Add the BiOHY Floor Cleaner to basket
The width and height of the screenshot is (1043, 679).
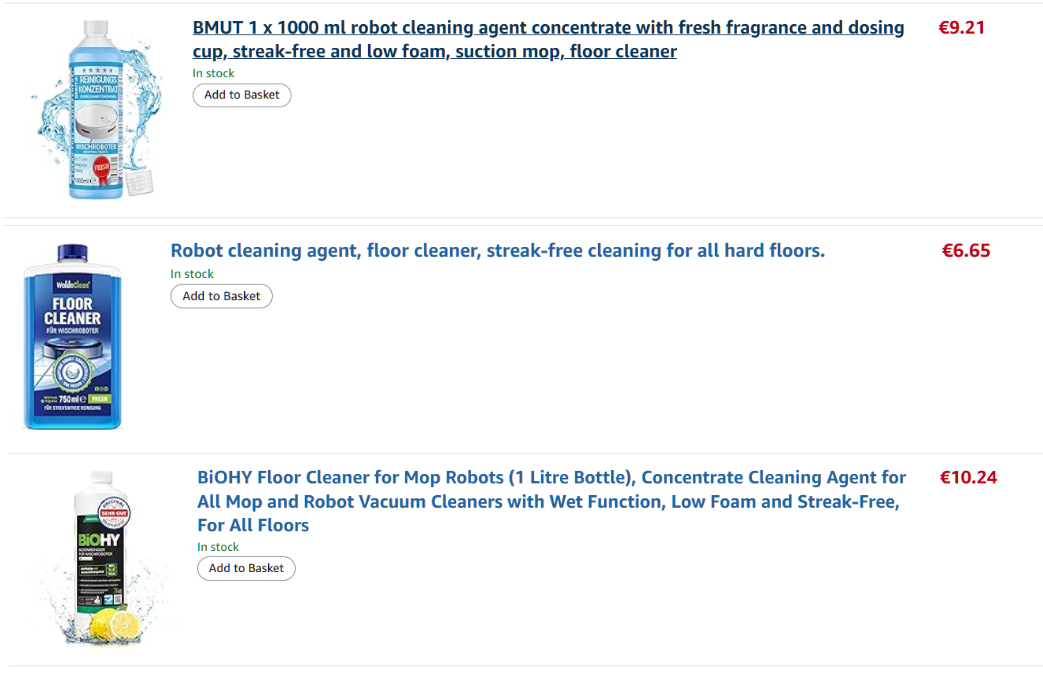pos(246,568)
